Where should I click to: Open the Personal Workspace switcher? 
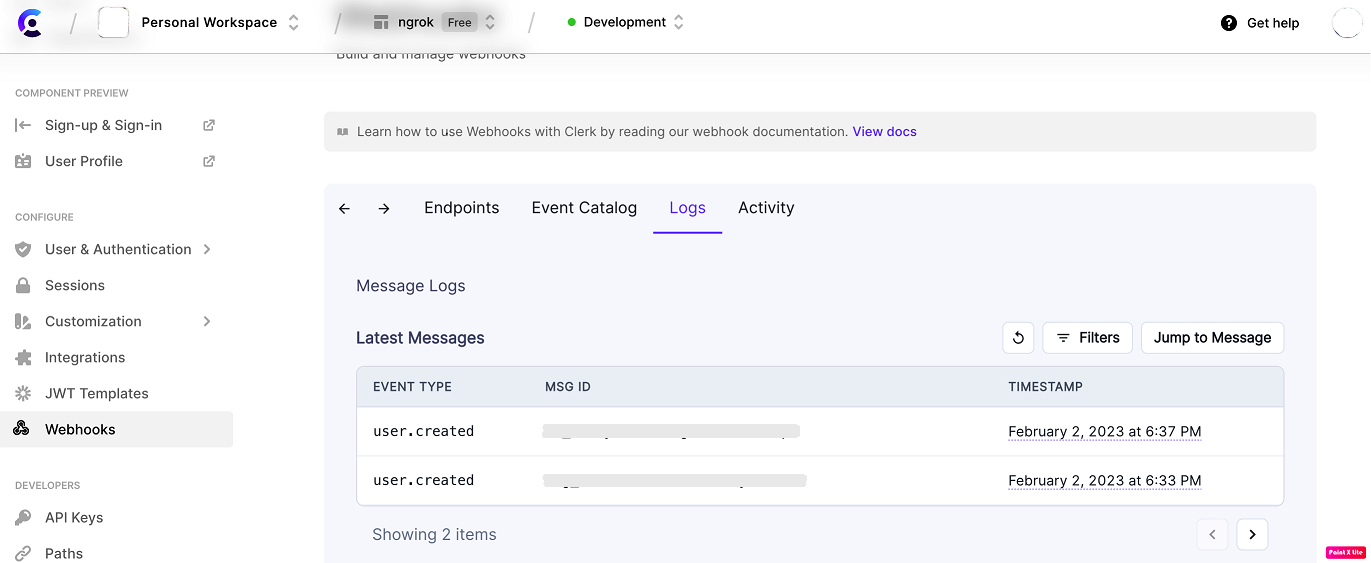coord(293,22)
